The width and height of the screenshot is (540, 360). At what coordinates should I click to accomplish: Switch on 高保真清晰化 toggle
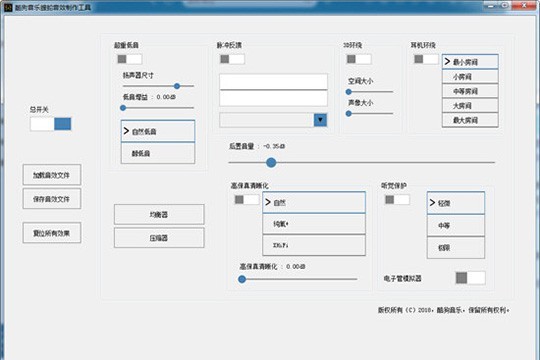[x=247, y=199]
